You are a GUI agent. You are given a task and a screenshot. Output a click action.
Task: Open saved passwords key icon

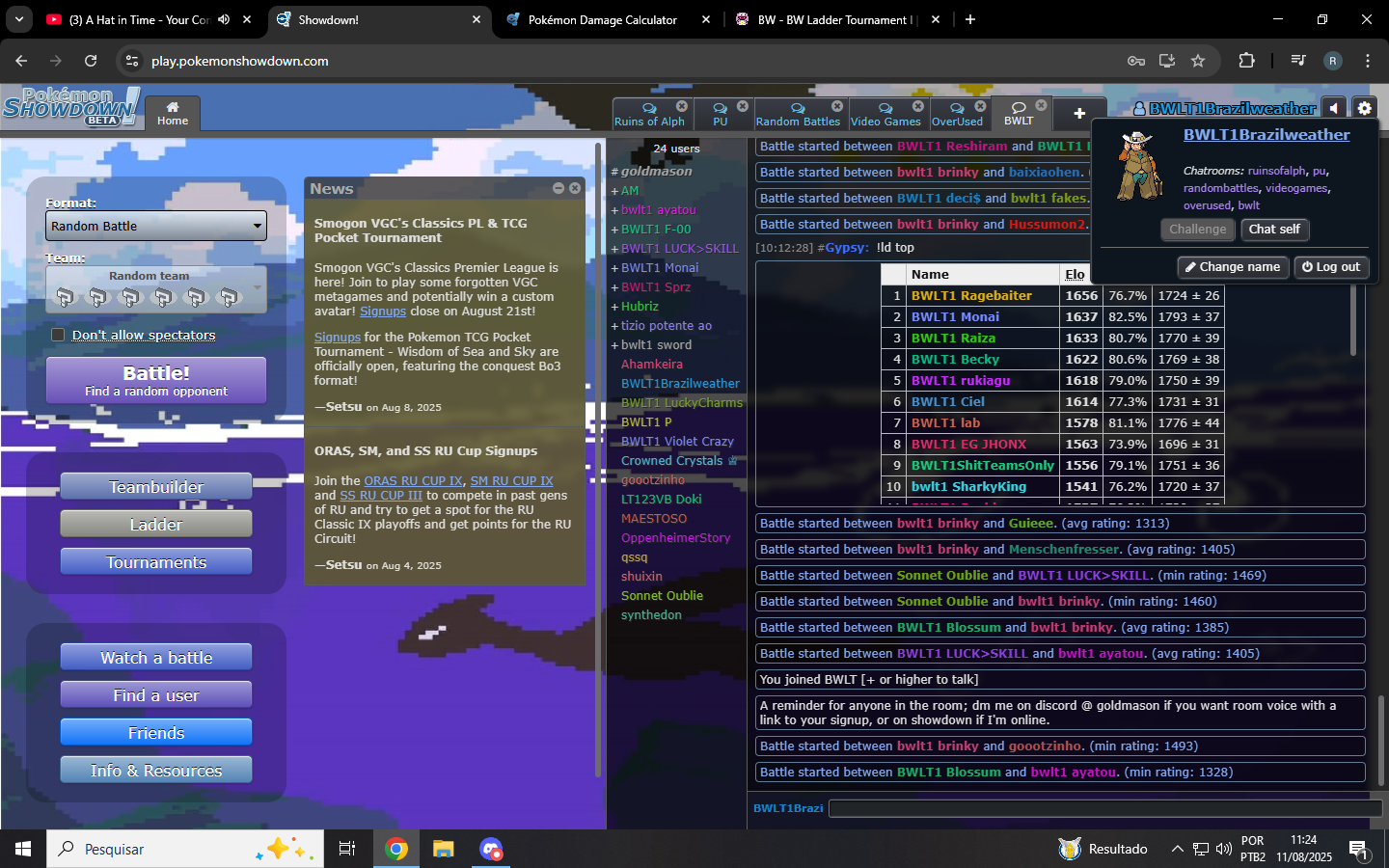point(1136,61)
